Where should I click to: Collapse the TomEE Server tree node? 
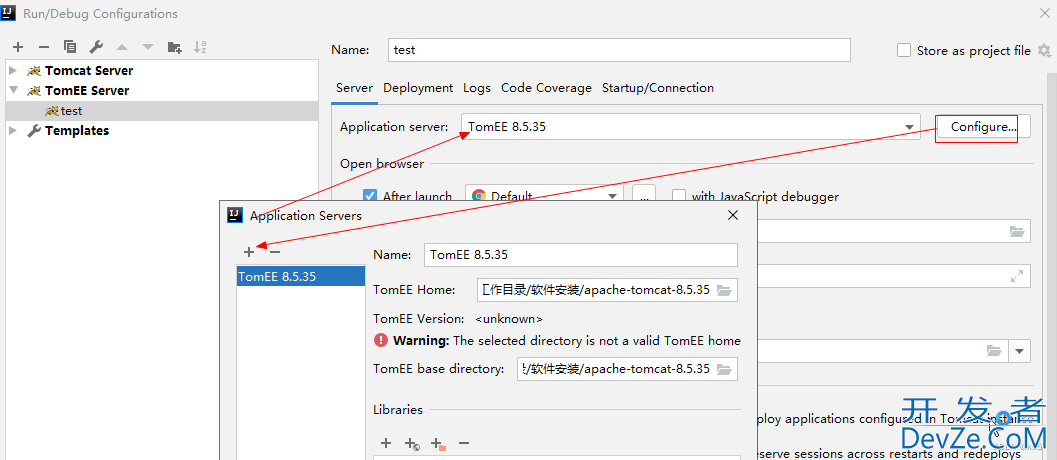[x=13, y=90]
